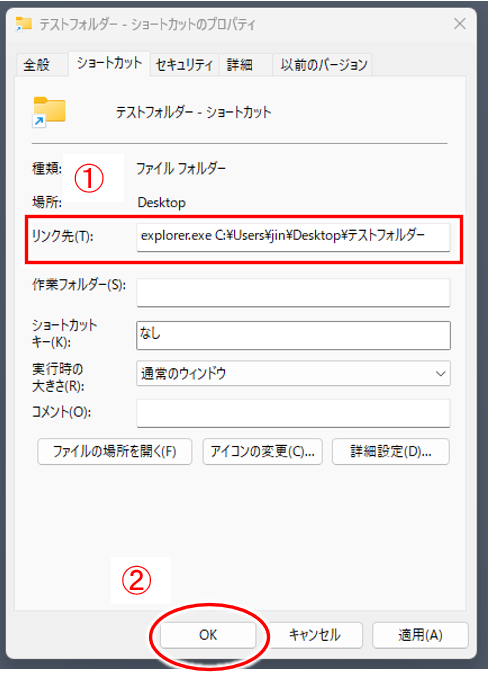Viewport: 488px width, 676px height.
Task: Open the 詳細 tab
Action: tap(240, 65)
